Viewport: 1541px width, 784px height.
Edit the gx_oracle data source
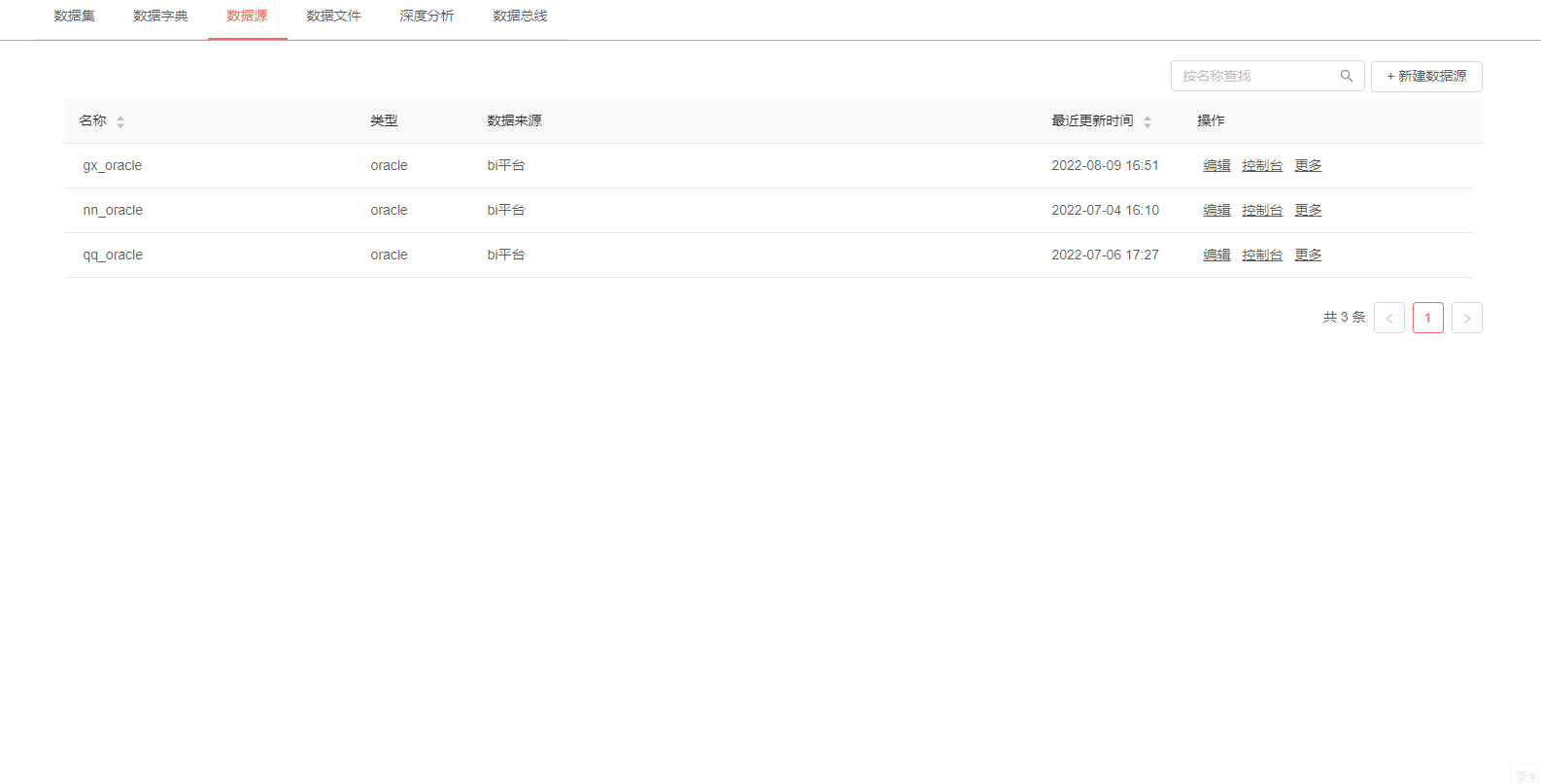(1216, 166)
